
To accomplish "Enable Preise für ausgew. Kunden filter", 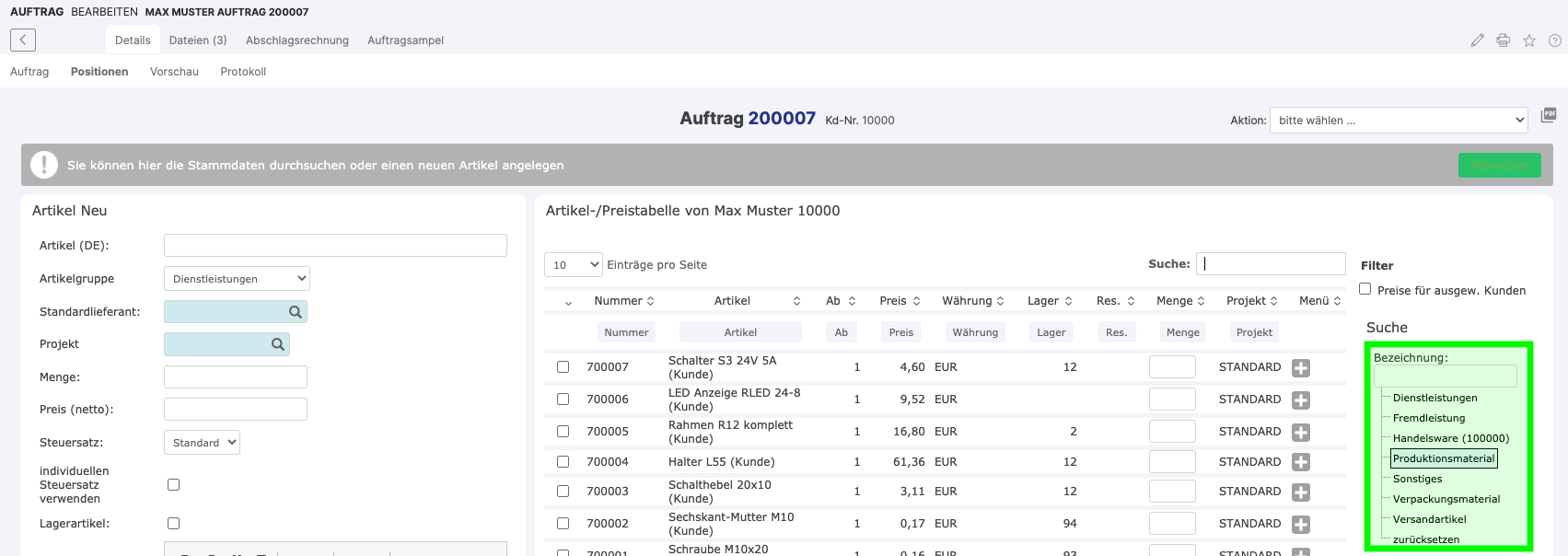I will click(x=1365, y=289).
